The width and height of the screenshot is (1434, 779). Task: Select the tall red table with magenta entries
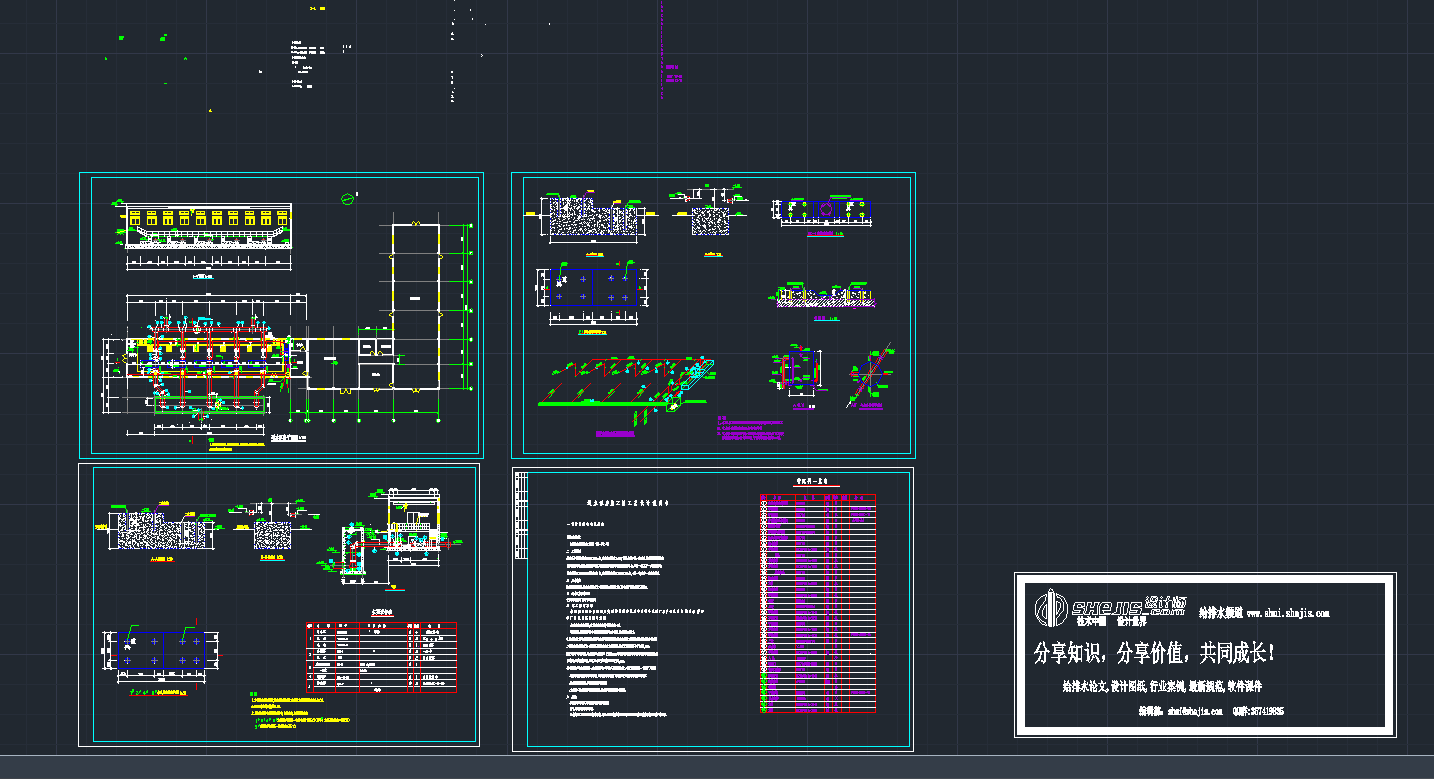point(818,603)
